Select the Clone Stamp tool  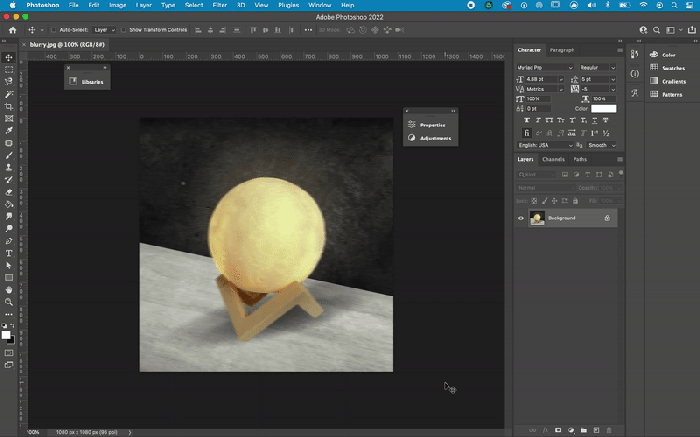[x=8, y=167]
